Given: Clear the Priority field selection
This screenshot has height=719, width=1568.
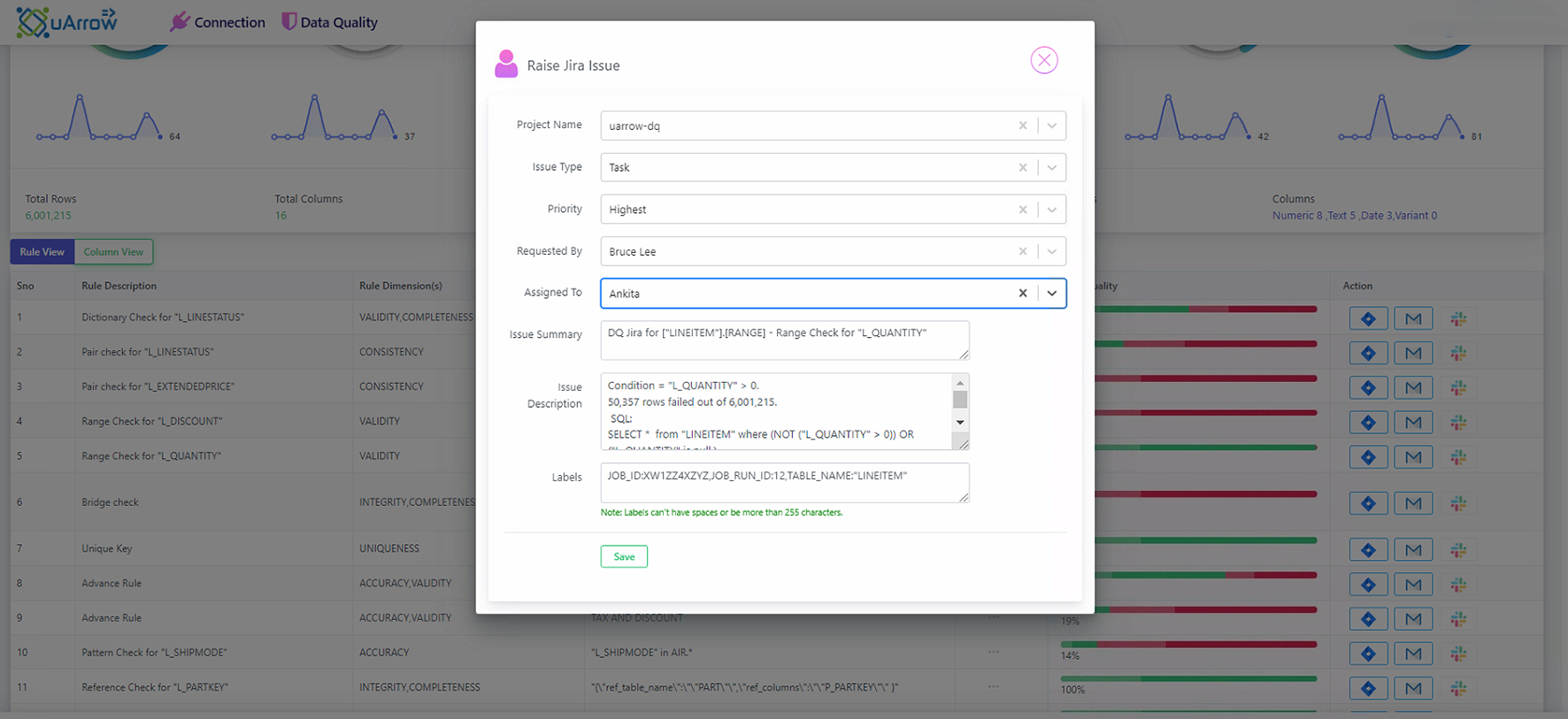Looking at the screenshot, I should 1022,210.
